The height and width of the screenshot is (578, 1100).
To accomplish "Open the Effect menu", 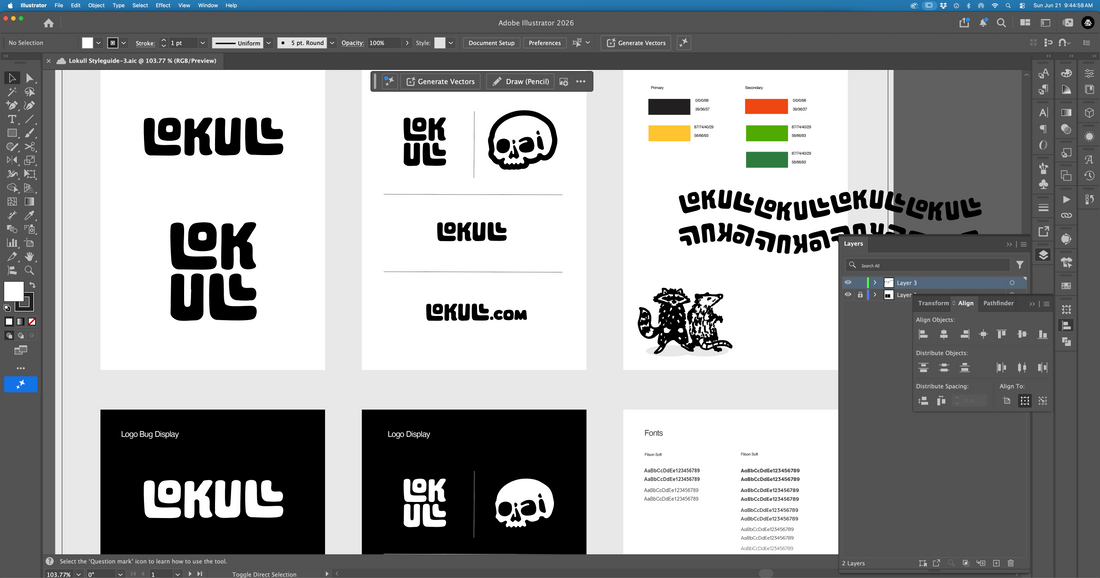I will (x=163, y=5).
